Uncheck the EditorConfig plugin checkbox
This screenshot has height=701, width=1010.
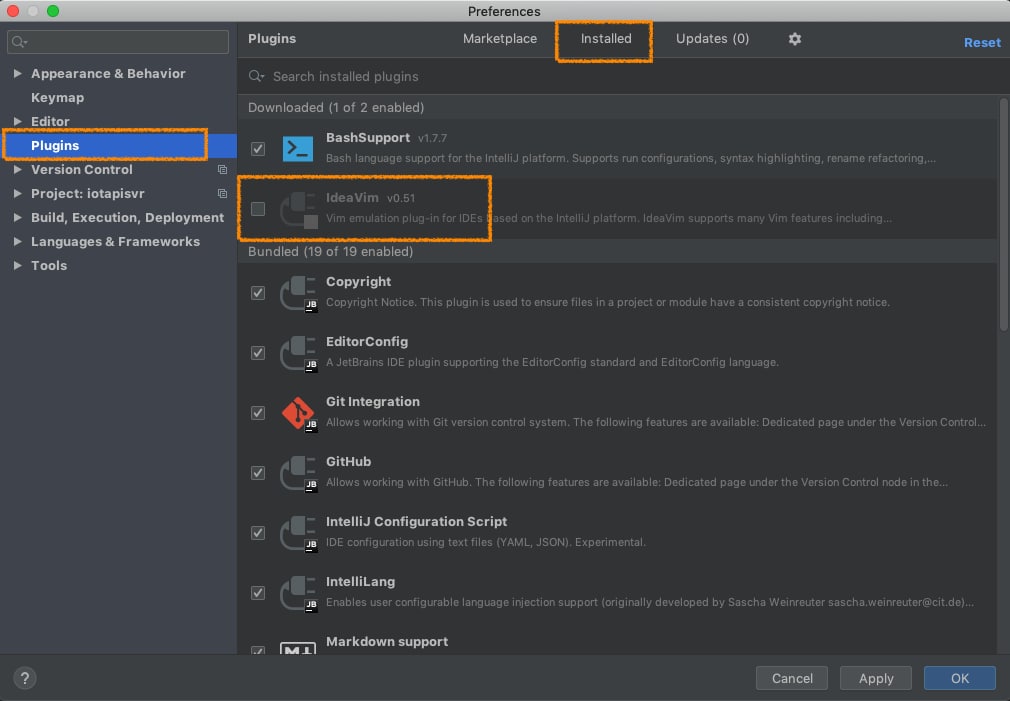click(258, 353)
